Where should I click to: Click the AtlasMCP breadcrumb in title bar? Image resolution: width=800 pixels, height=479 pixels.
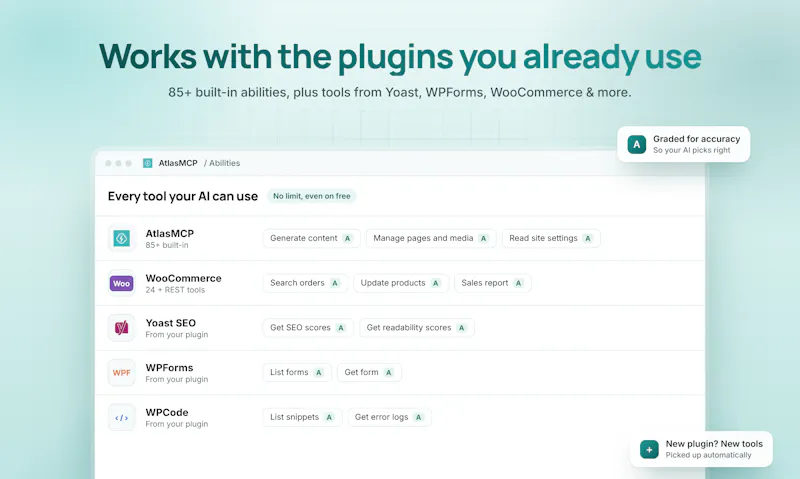(178, 163)
